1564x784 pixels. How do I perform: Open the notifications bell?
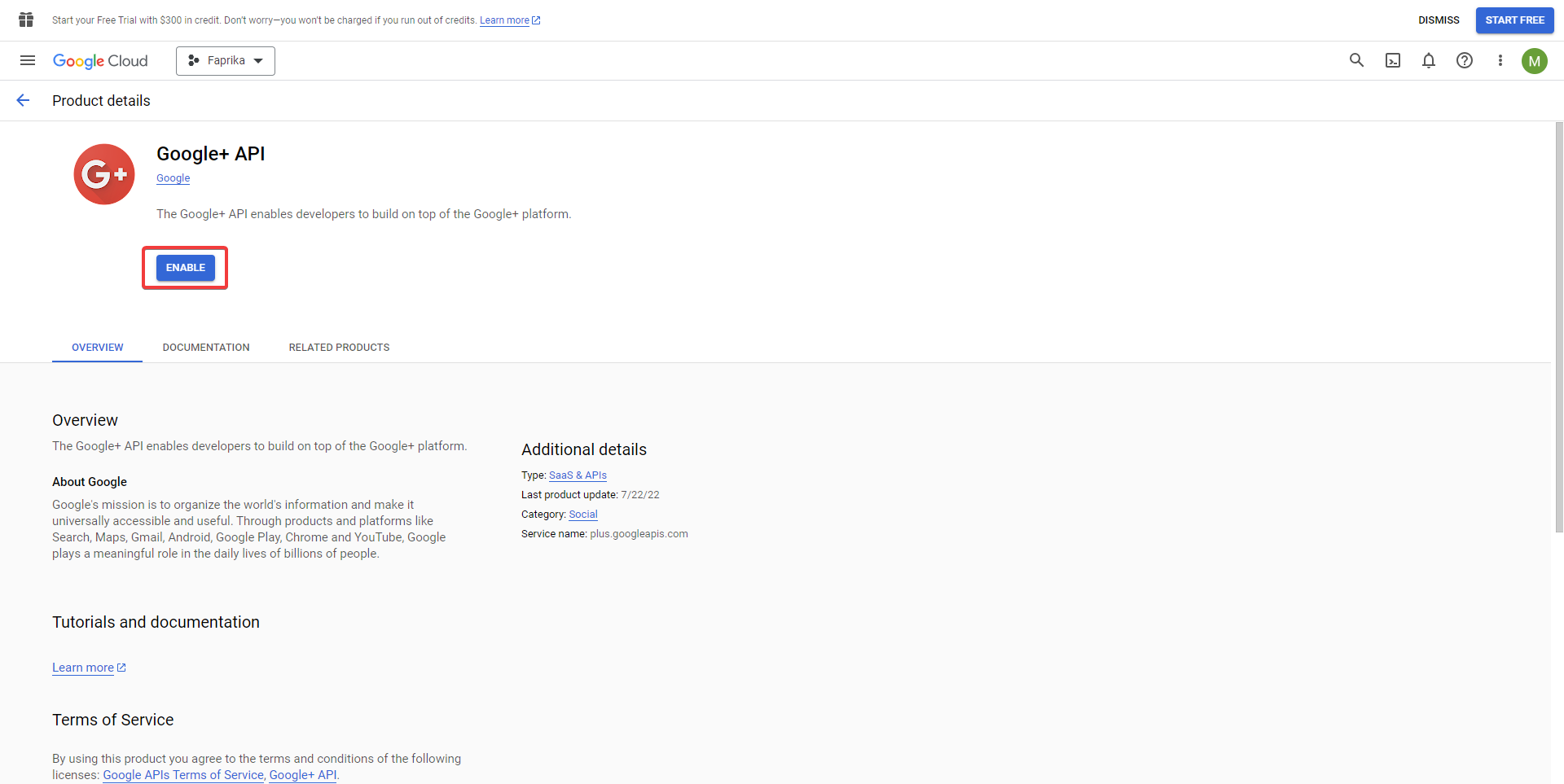[x=1429, y=60]
